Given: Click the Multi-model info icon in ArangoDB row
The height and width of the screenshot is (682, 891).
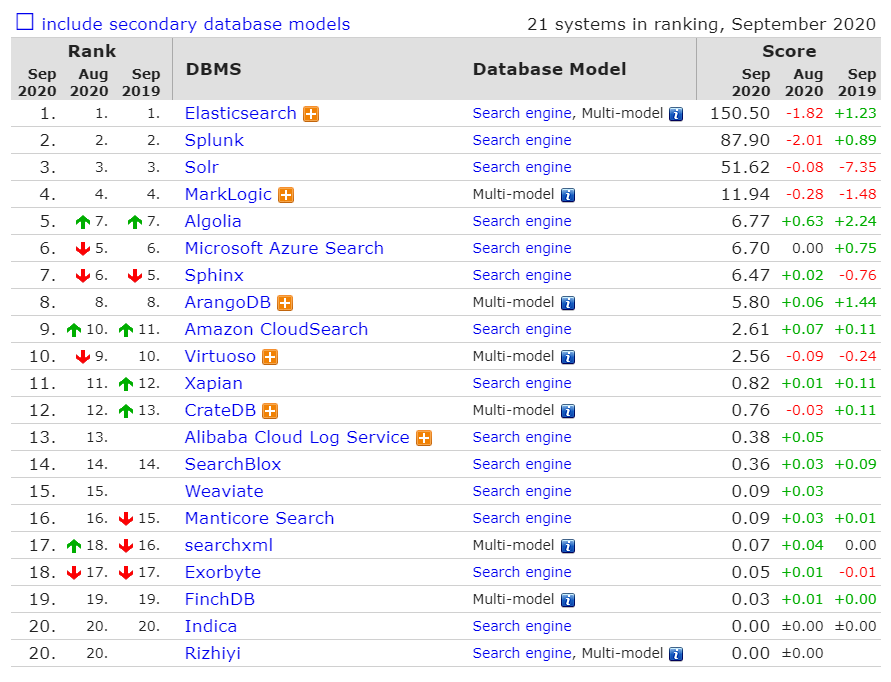Looking at the screenshot, I should pyautogui.click(x=568, y=303).
